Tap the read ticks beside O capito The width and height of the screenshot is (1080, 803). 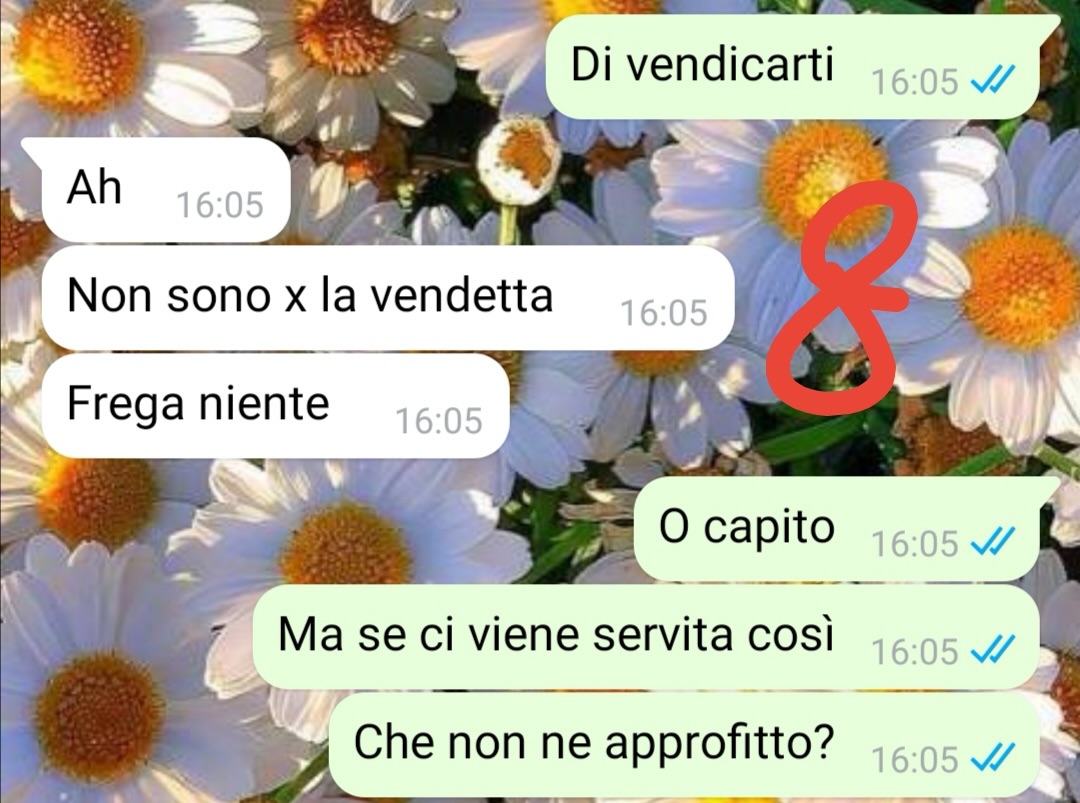click(993, 542)
